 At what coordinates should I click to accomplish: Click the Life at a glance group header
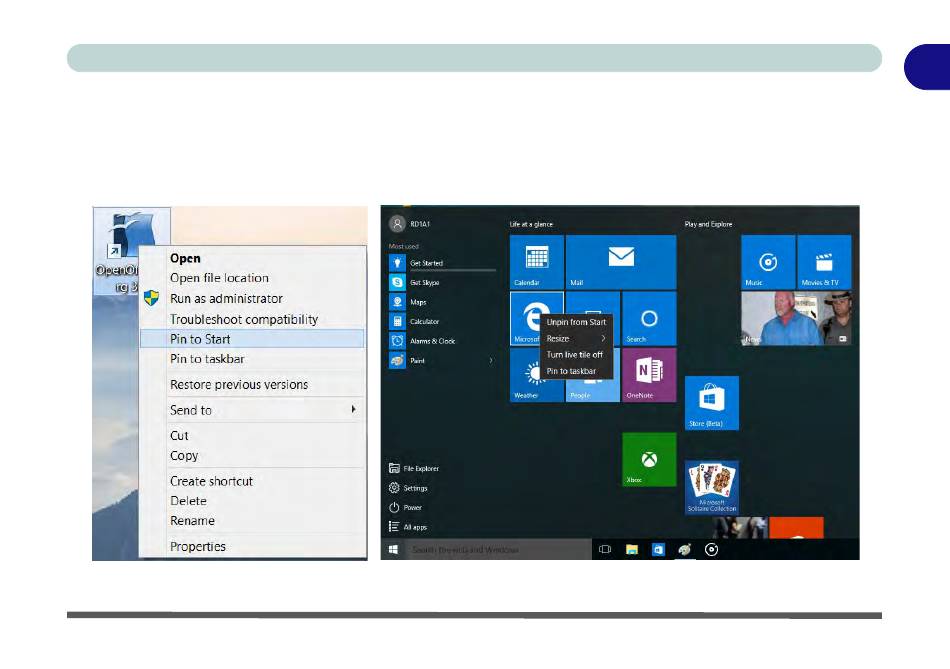531,224
